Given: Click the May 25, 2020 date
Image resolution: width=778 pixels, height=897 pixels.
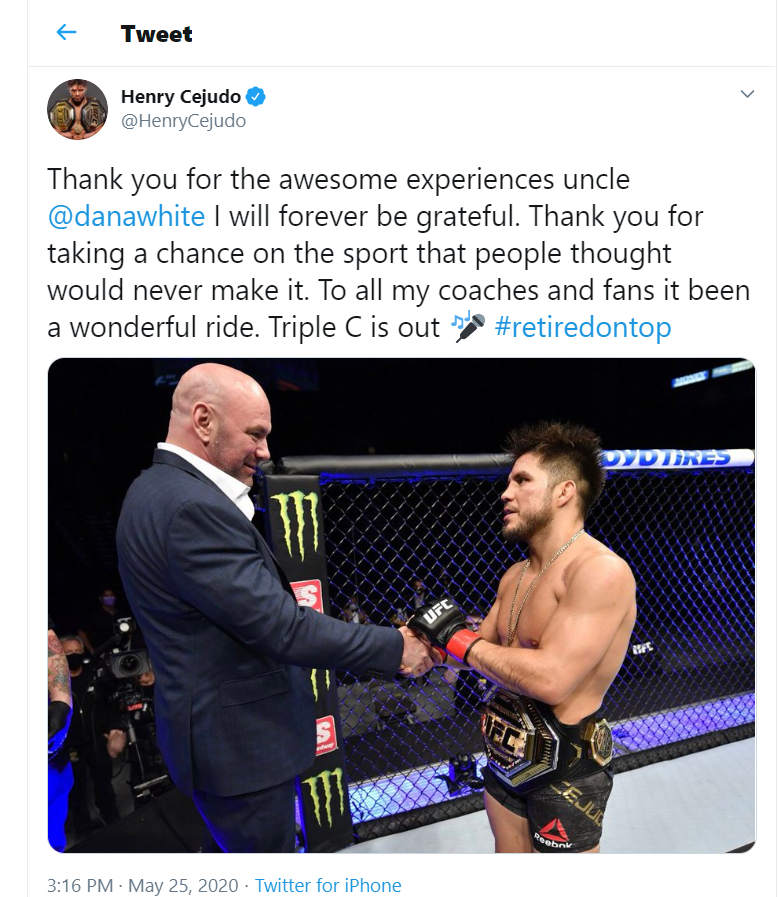Looking at the screenshot, I should click(x=183, y=885).
